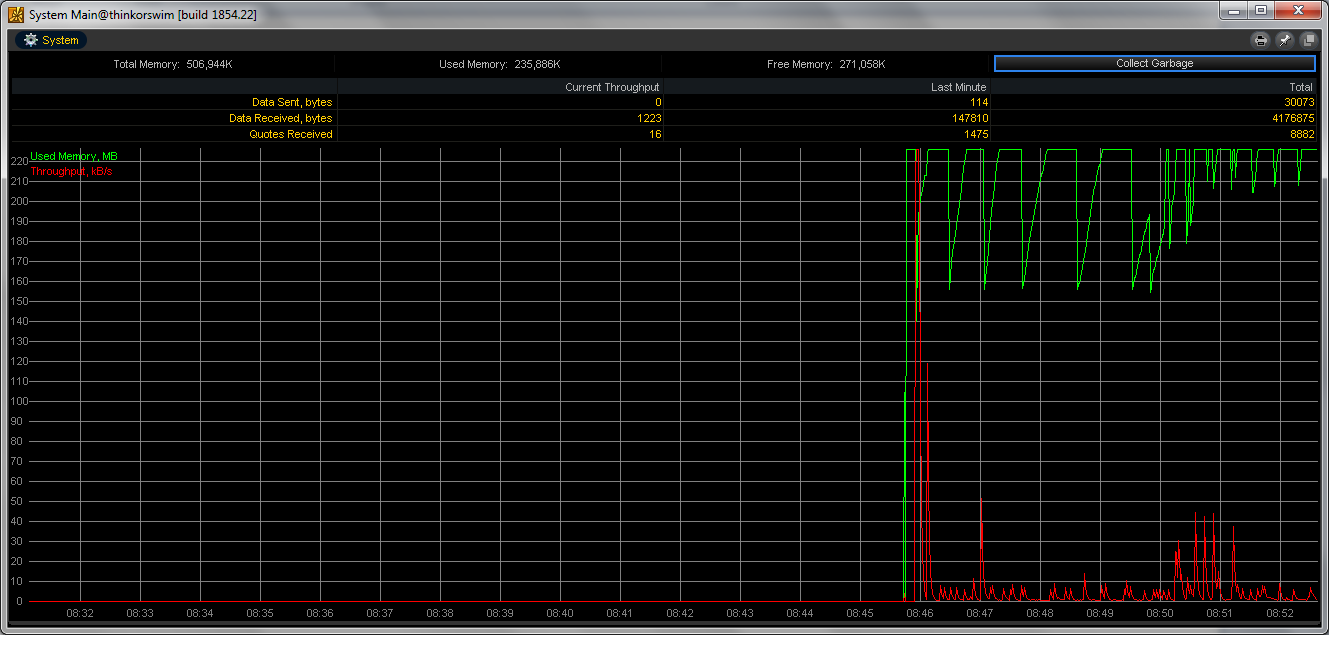Click the Used Memory 235,886K value
The width and height of the screenshot is (1334, 670).
pos(537,64)
